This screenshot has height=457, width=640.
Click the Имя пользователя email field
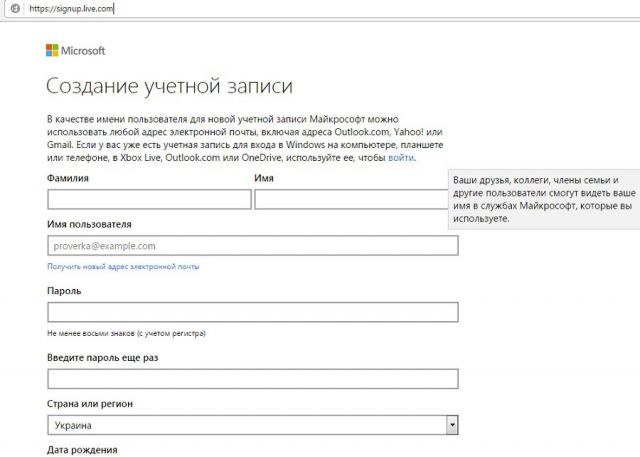click(x=253, y=246)
